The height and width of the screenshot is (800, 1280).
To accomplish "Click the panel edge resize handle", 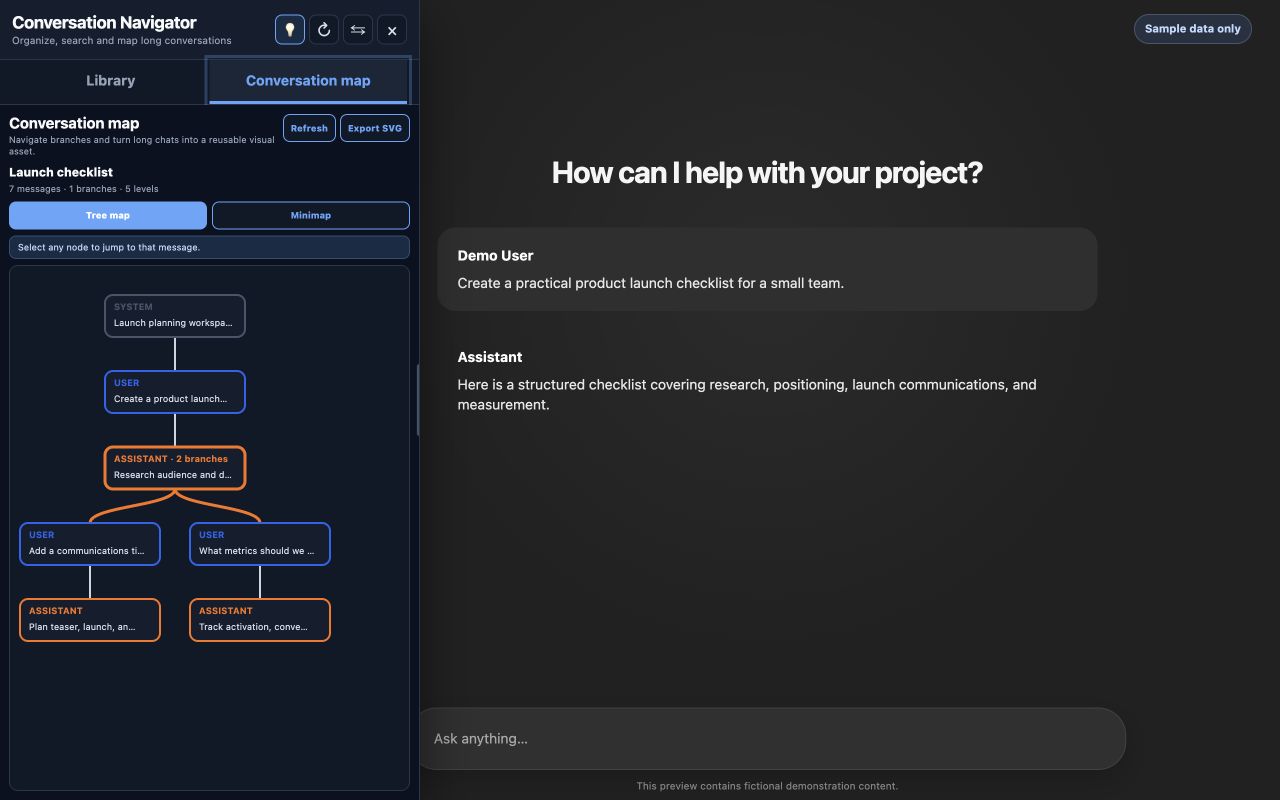I will [418, 400].
